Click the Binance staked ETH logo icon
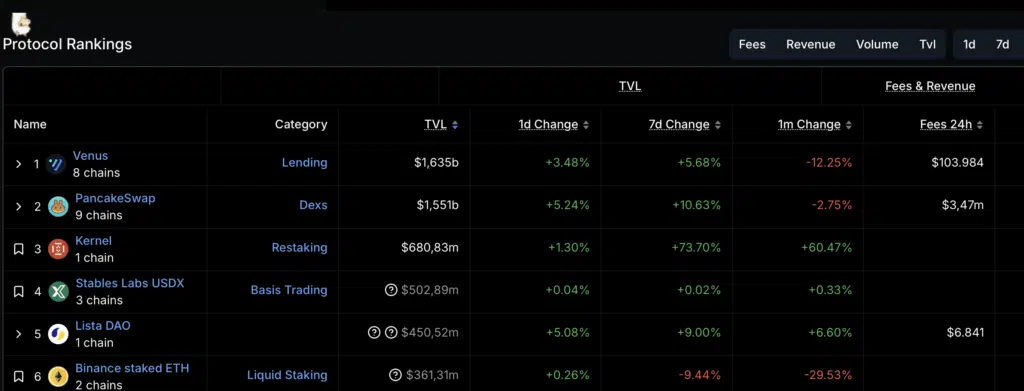 (58, 377)
